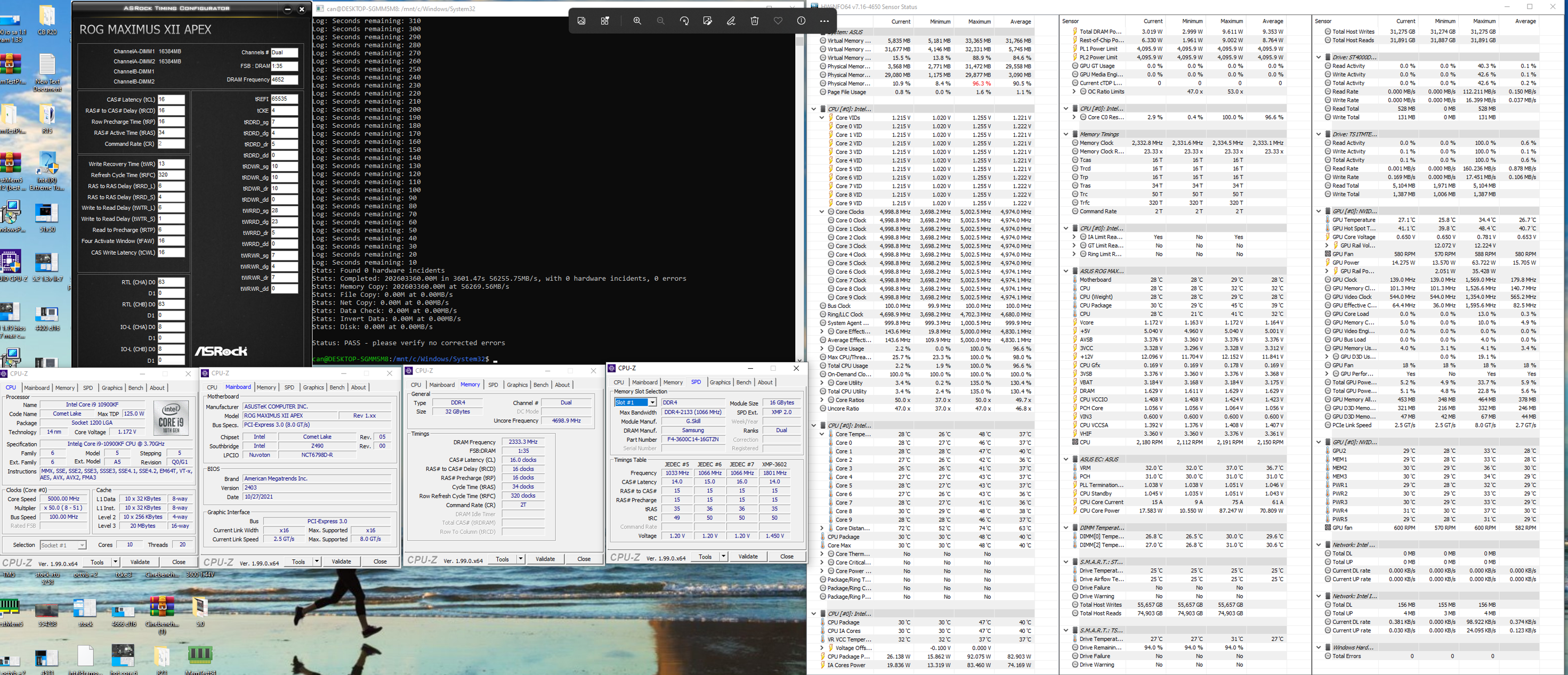Open Tools dropdown arrow in CPU-Z Memory window
1568x675 pixels.
click(520, 559)
